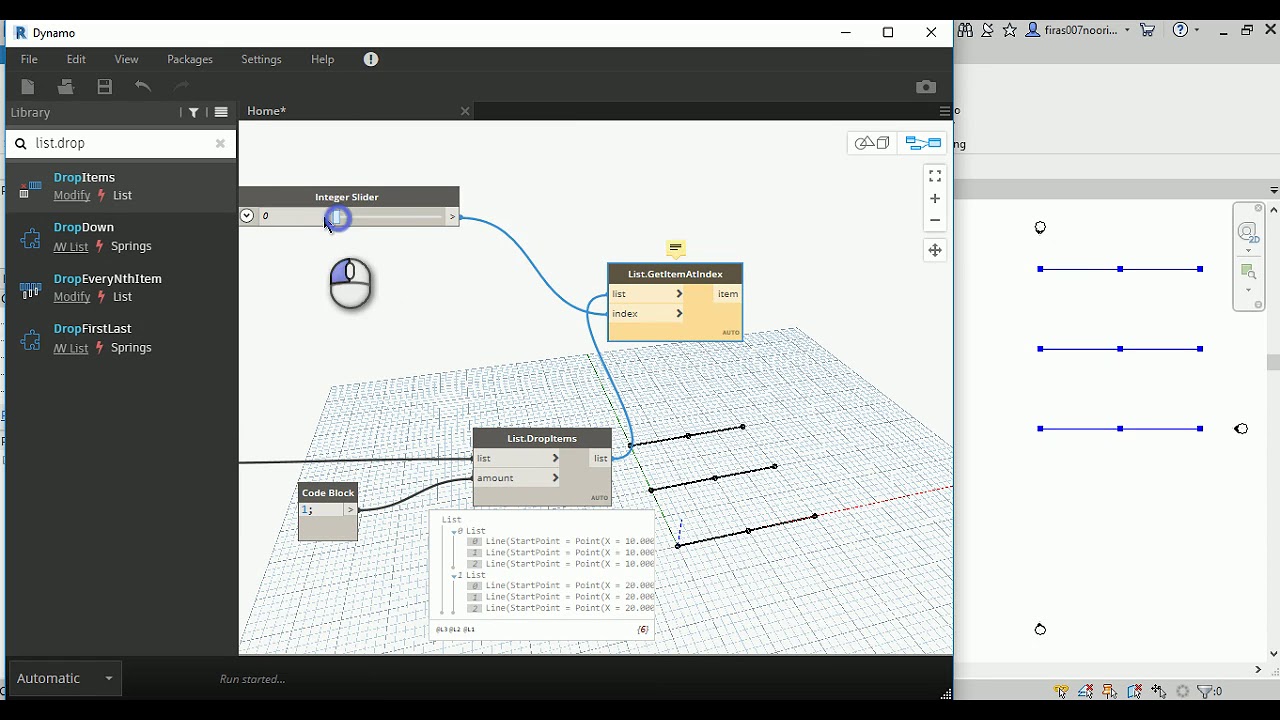This screenshot has height=720, width=1280.
Task: Save the graph with the toolbar disk icon
Action: 104,87
